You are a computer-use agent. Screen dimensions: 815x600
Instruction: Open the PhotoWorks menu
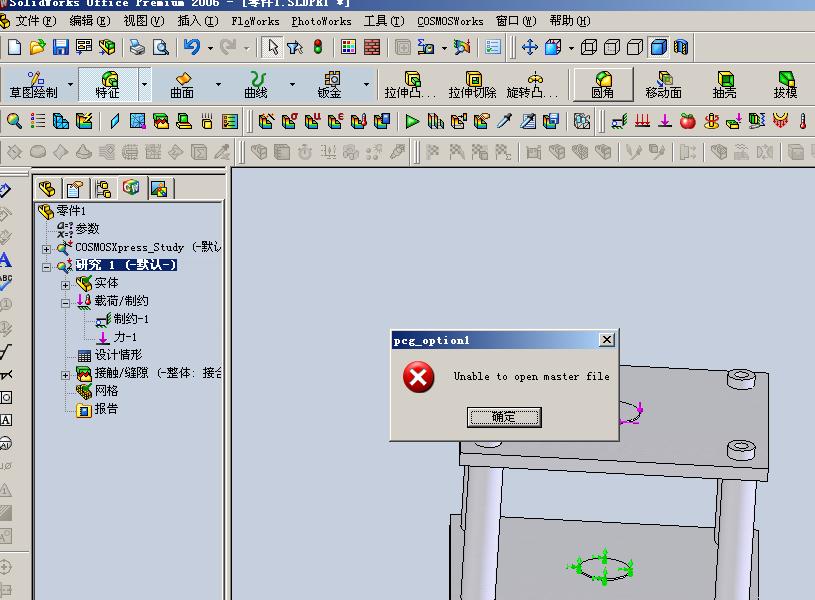[321, 21]
